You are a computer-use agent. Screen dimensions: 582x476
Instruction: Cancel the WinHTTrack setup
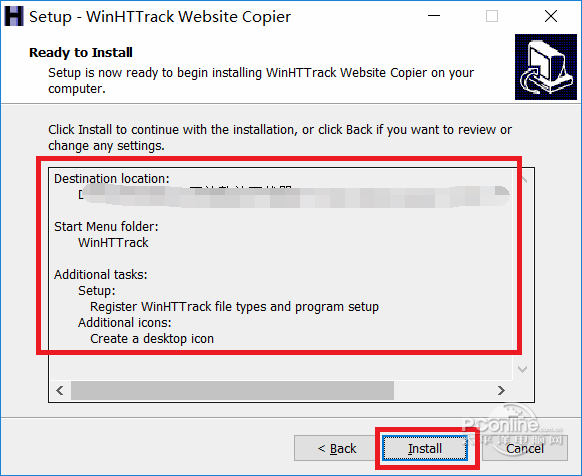pyautogui.click(x=525, y=448)
